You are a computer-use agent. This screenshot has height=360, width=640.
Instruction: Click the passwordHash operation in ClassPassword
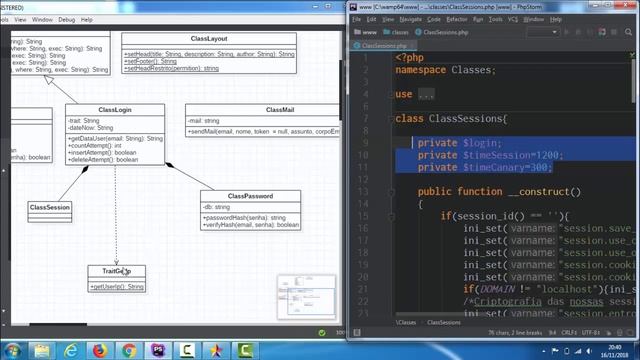tap(244, 218)
